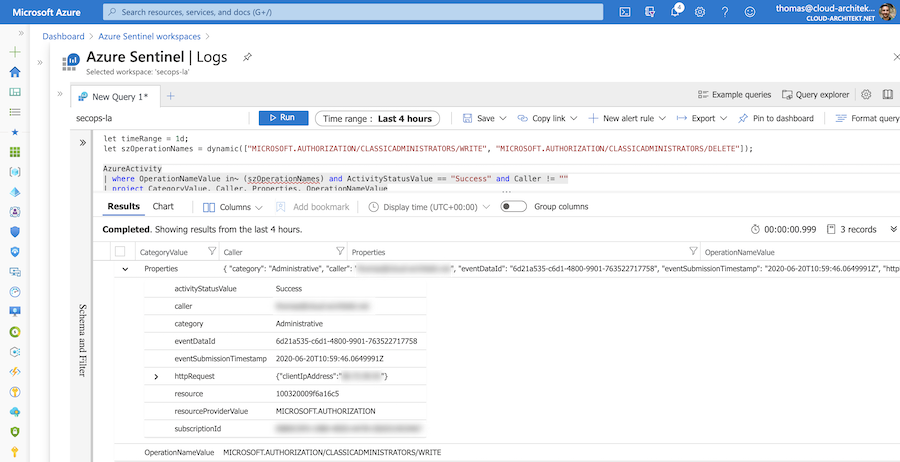Open Dashboard icon in left sidebar
Screen dimensions: 900x462
pyautogui.click(x=15, y=92)
